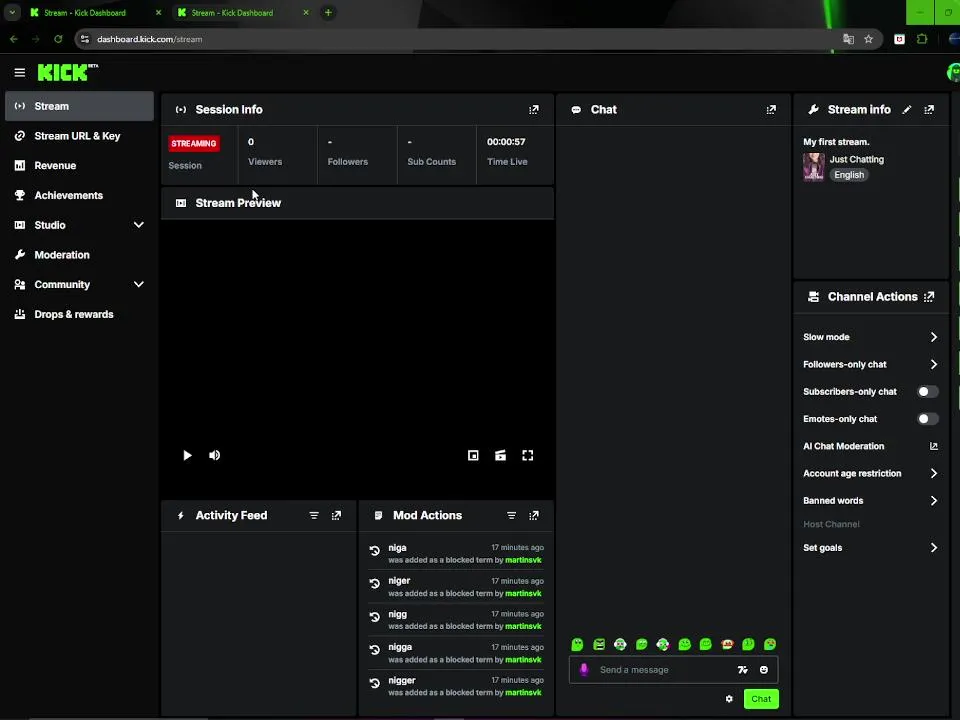Expand the Studio sidebar menu
The image size is (960, 720).
pyautogui.click(x=139, y=225)
